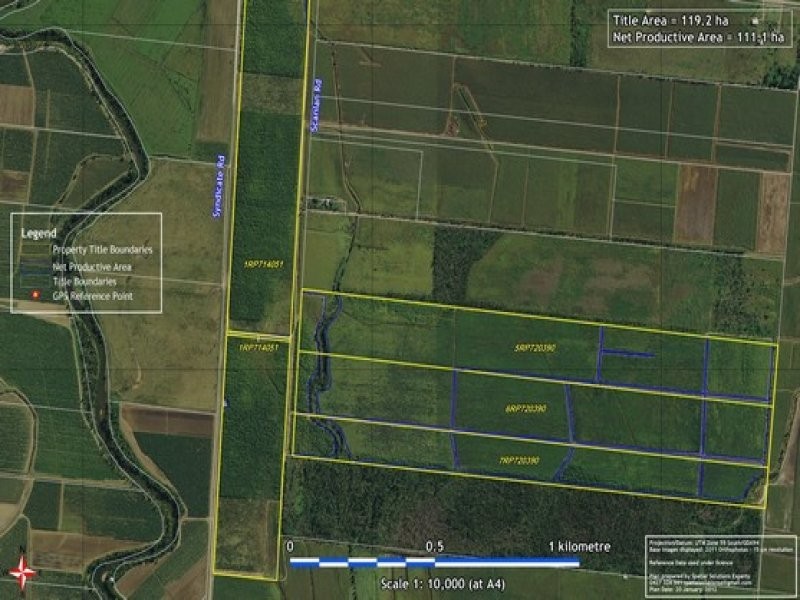Click the 'Scanlan Rd' road label

pyautogui.click(x=316, y=106)
